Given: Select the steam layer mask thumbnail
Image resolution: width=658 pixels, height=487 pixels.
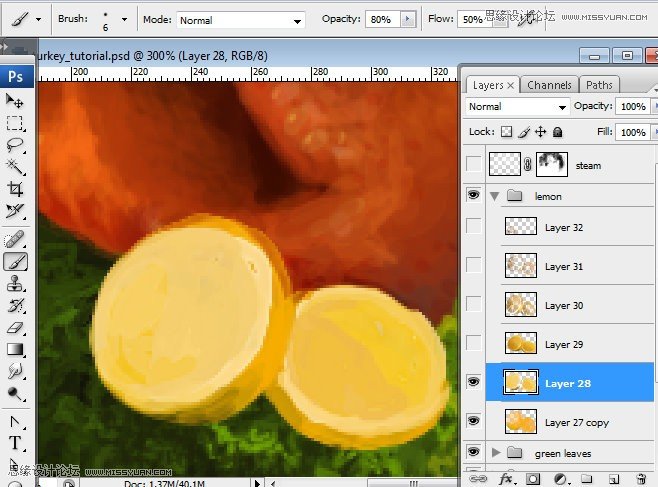Looking at the screenshot, I should [x=552, y=164].
